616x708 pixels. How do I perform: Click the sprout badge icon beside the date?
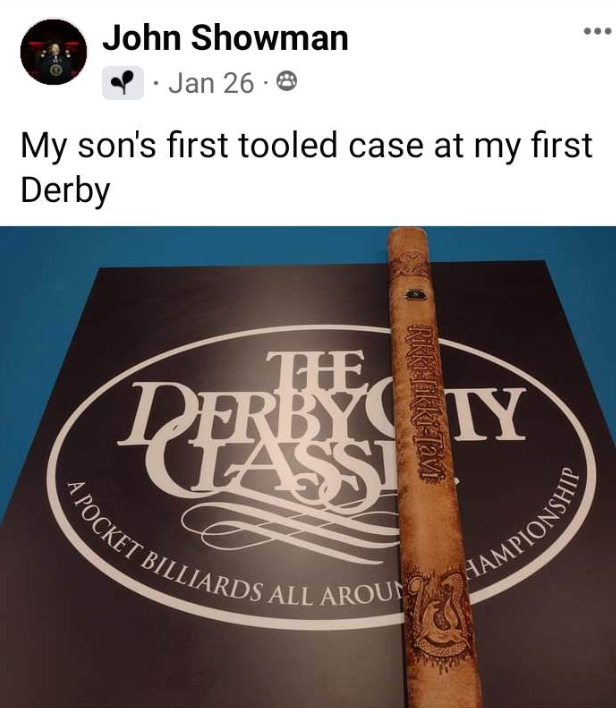click(x=123, y=83)
